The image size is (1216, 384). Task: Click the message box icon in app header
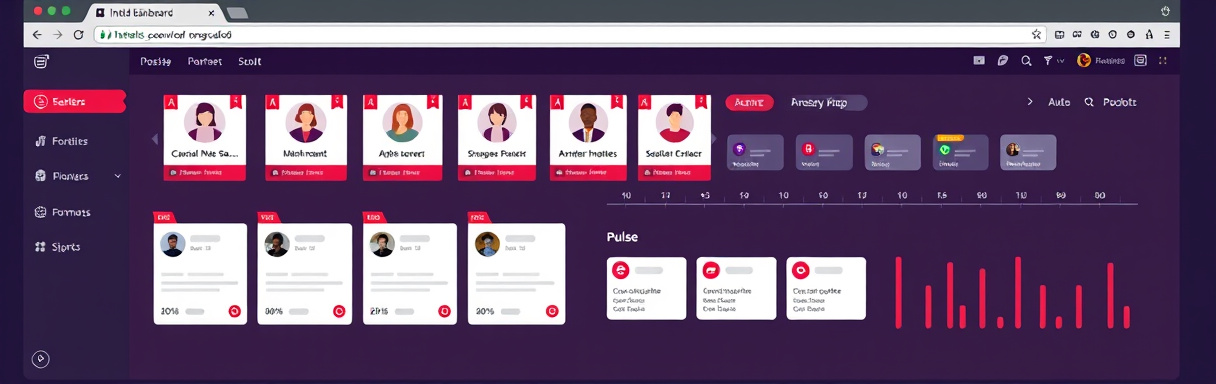point(1140,61)
